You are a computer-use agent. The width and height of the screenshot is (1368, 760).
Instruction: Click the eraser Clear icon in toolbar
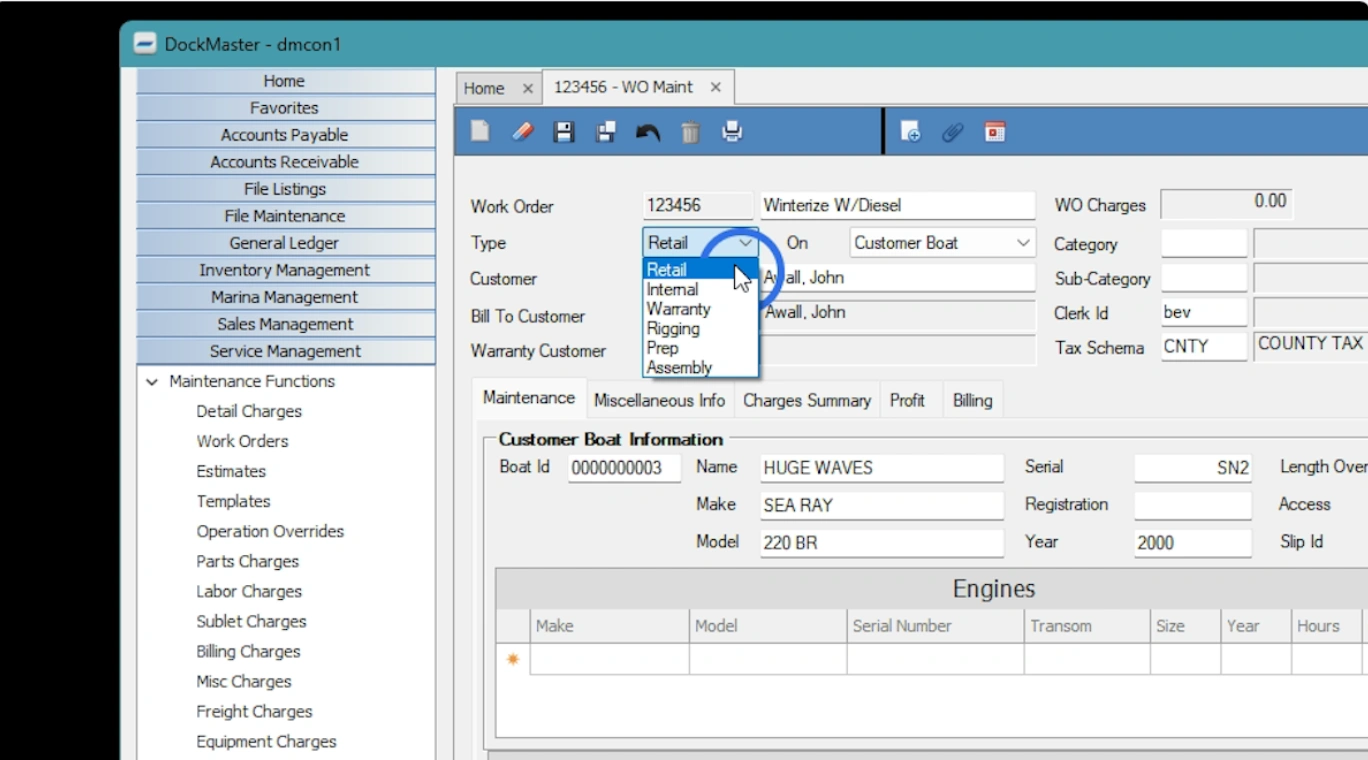point(522,132)
